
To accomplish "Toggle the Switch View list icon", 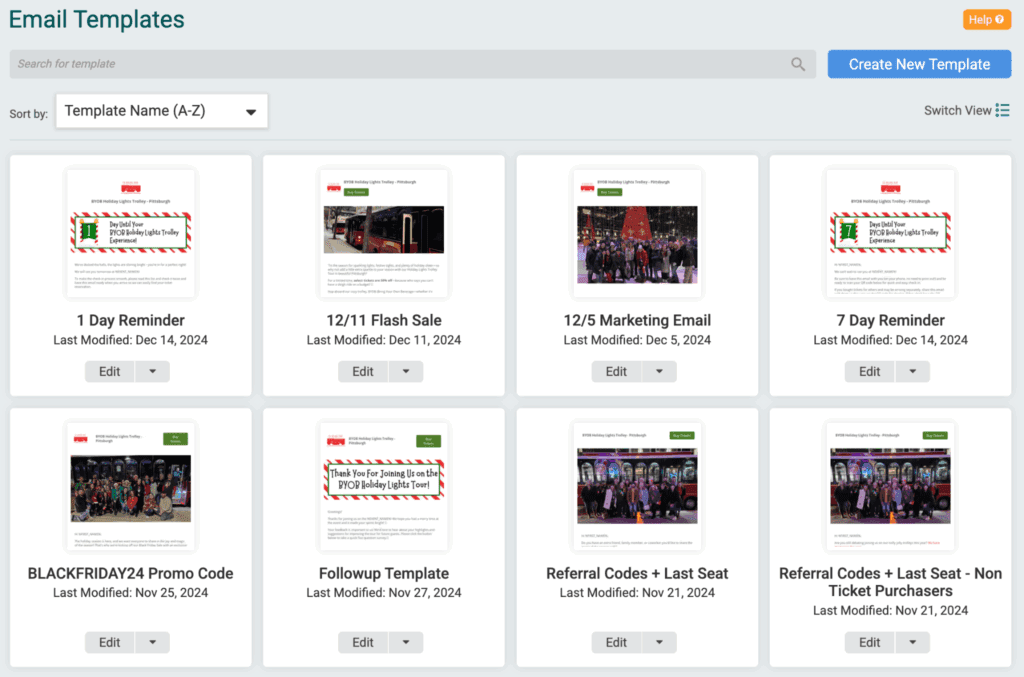I will coord(1003,110).
